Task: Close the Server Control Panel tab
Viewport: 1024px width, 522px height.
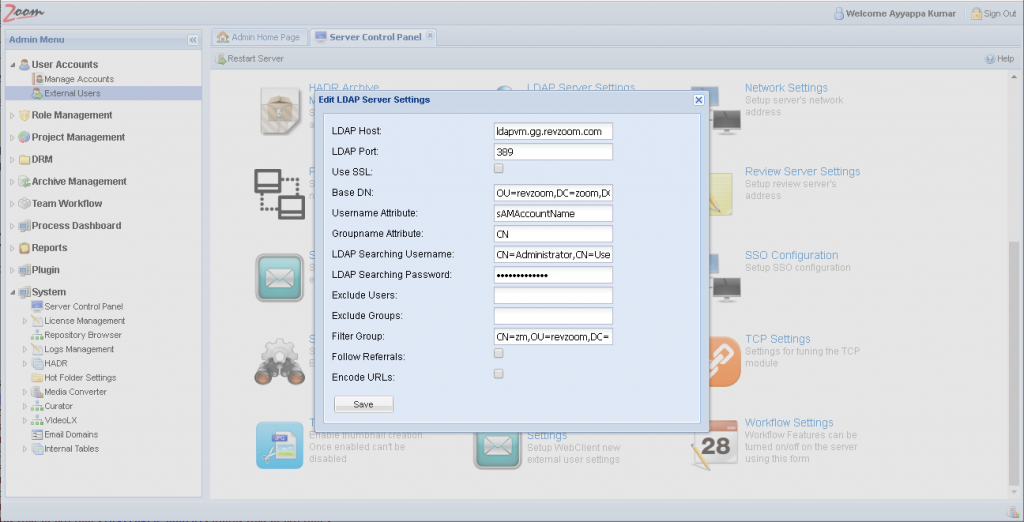Action: [x=430, y=36]
